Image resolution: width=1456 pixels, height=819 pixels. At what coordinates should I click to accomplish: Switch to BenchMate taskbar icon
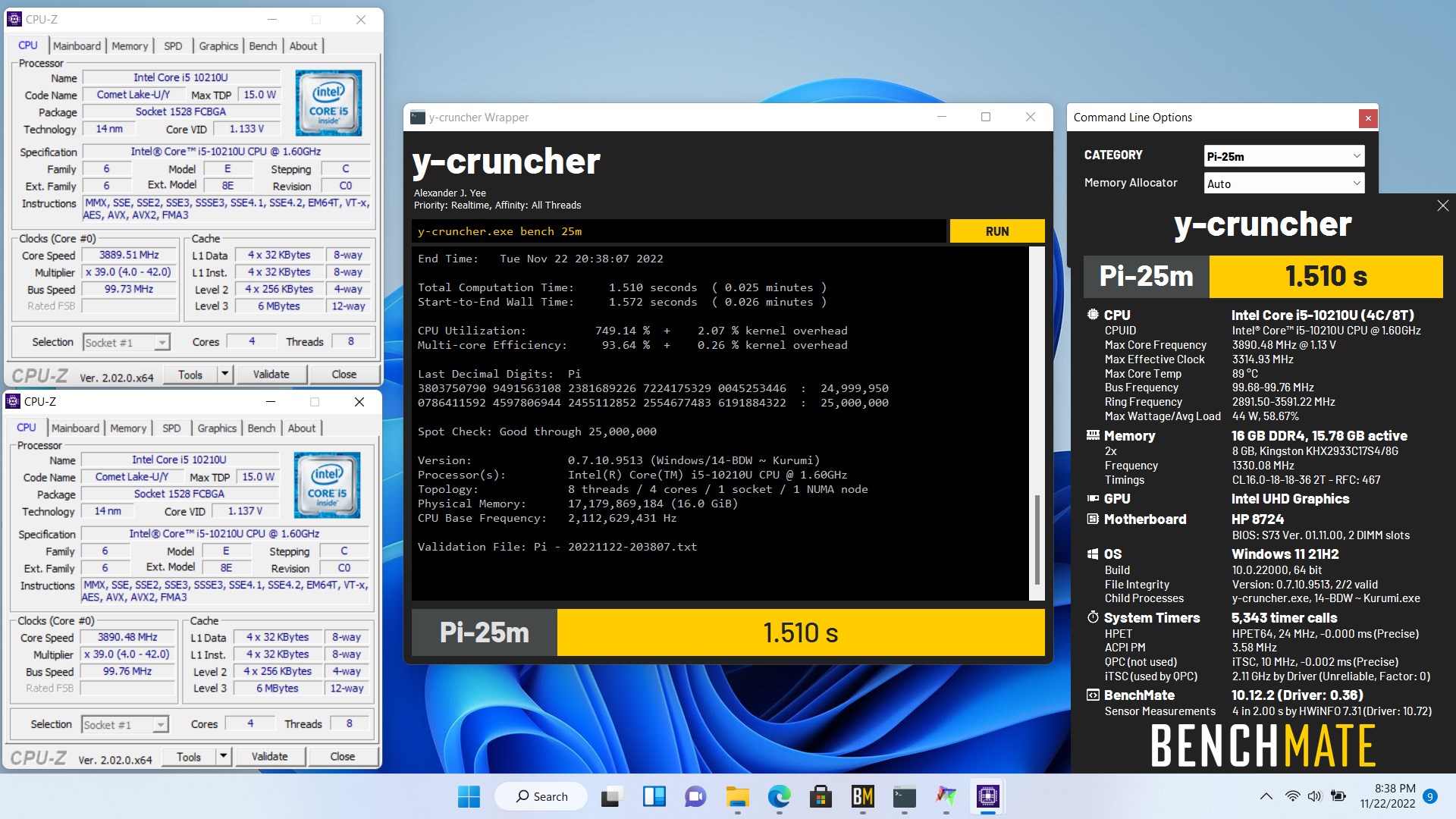863,796
